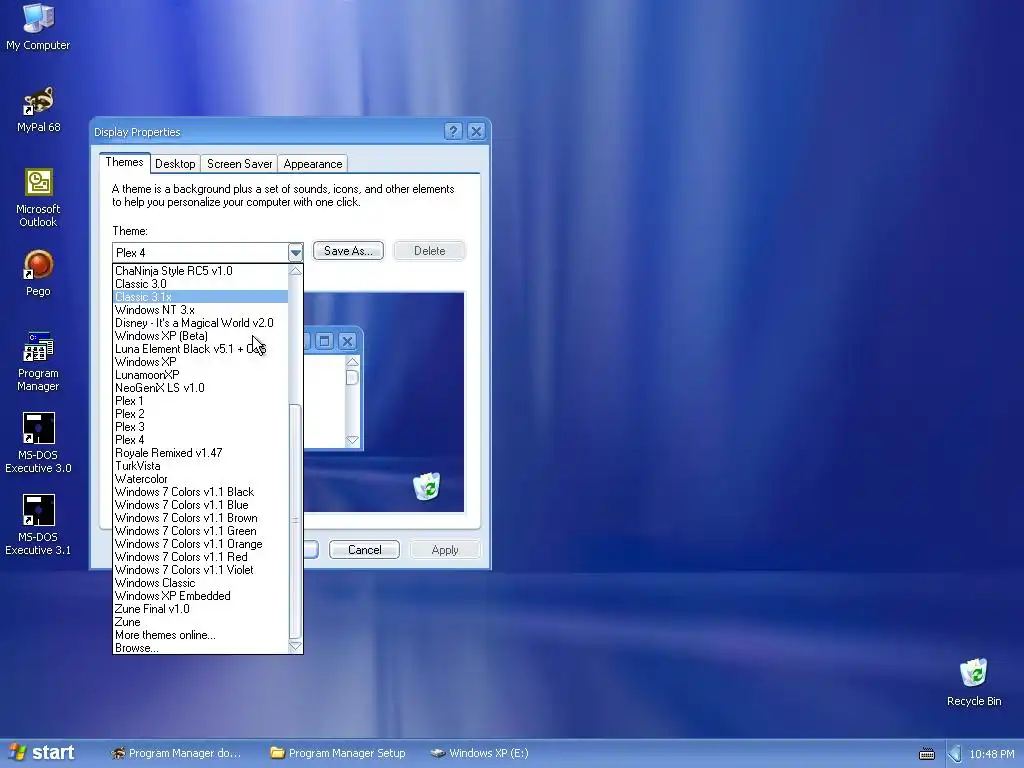Choose the TurkVista theme
Image resolution: width=1024 pixels, height=768 pixels.
[x=200, y=466]
